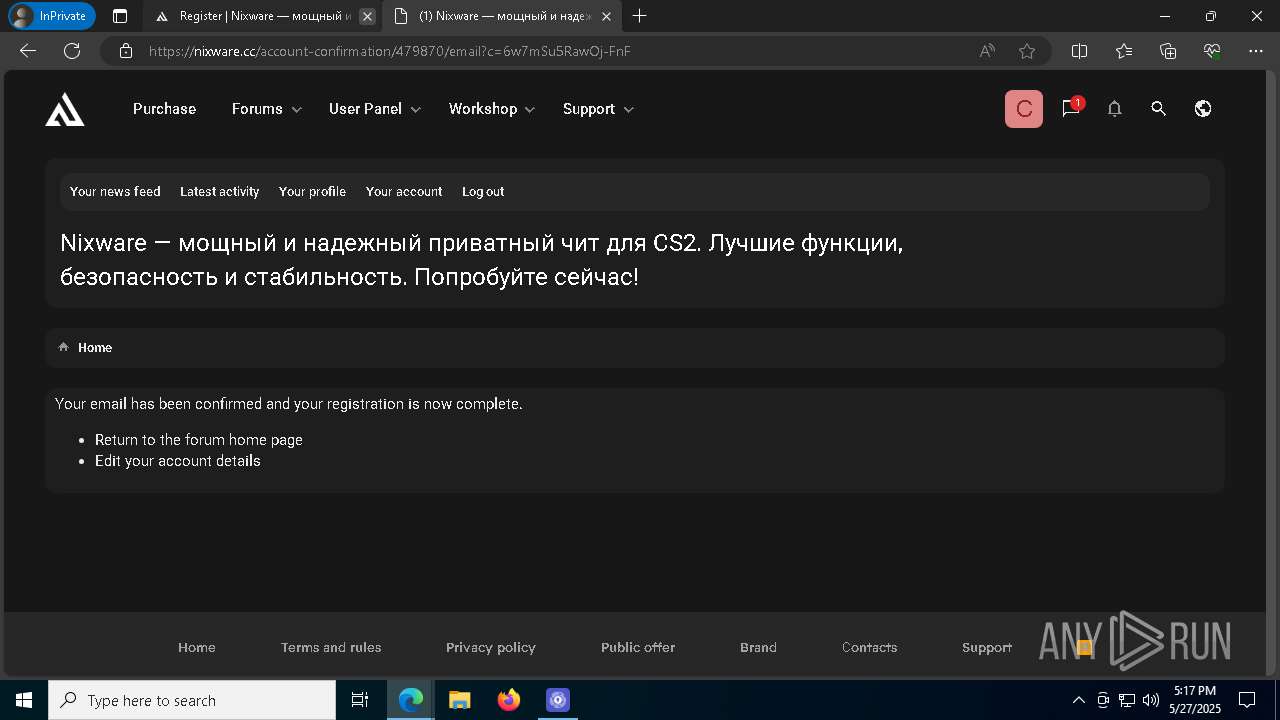
Task: Click Edit your account details
Action: pyautogui.click(x=178, y=461)
